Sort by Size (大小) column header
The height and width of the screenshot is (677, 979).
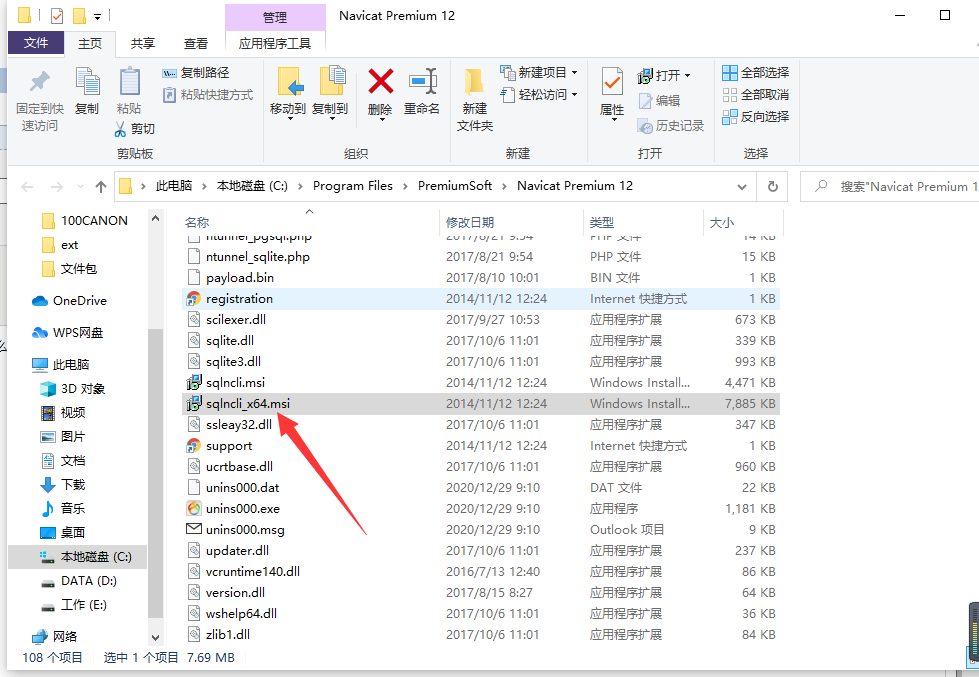click(743, 222)
